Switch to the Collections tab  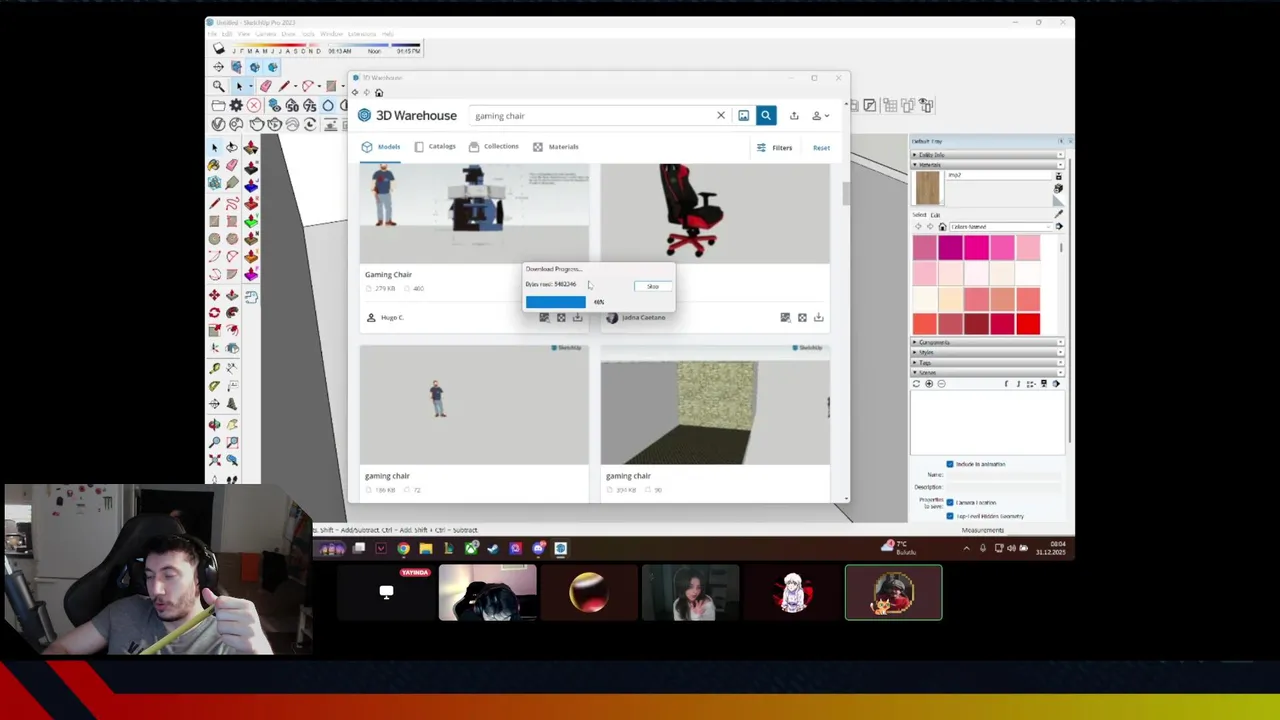pyautogui.click(x=494, y=147)
